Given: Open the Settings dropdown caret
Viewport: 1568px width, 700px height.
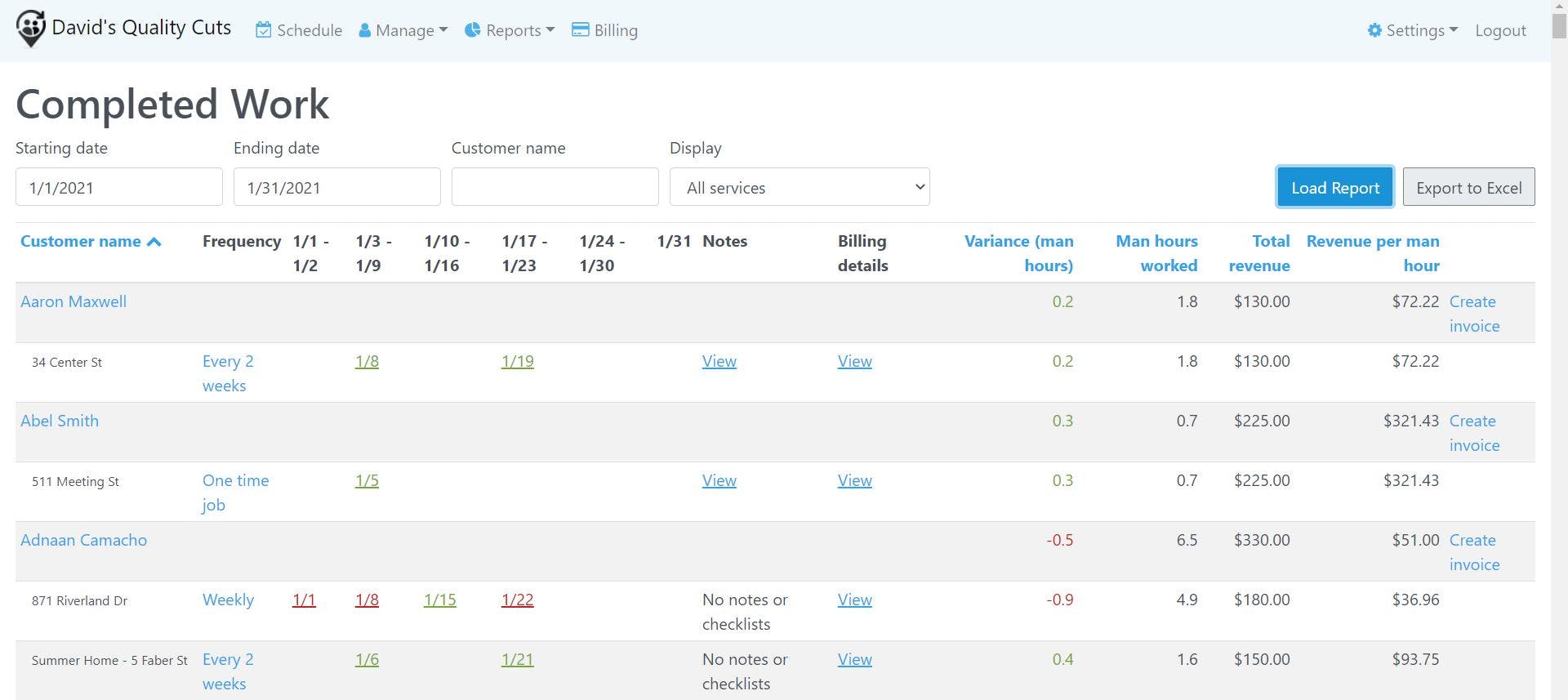Looking at the screenshot, I should click(x=1454, y=30).
